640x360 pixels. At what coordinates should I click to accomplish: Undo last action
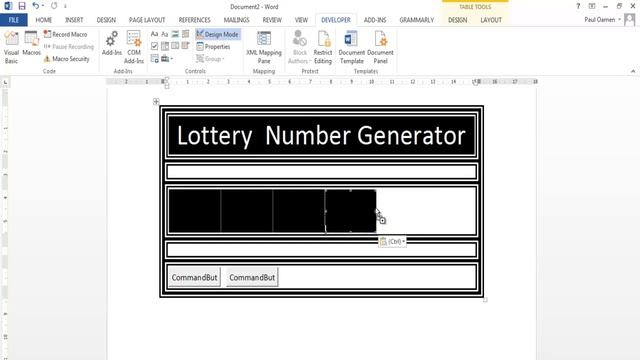[36, 6]
